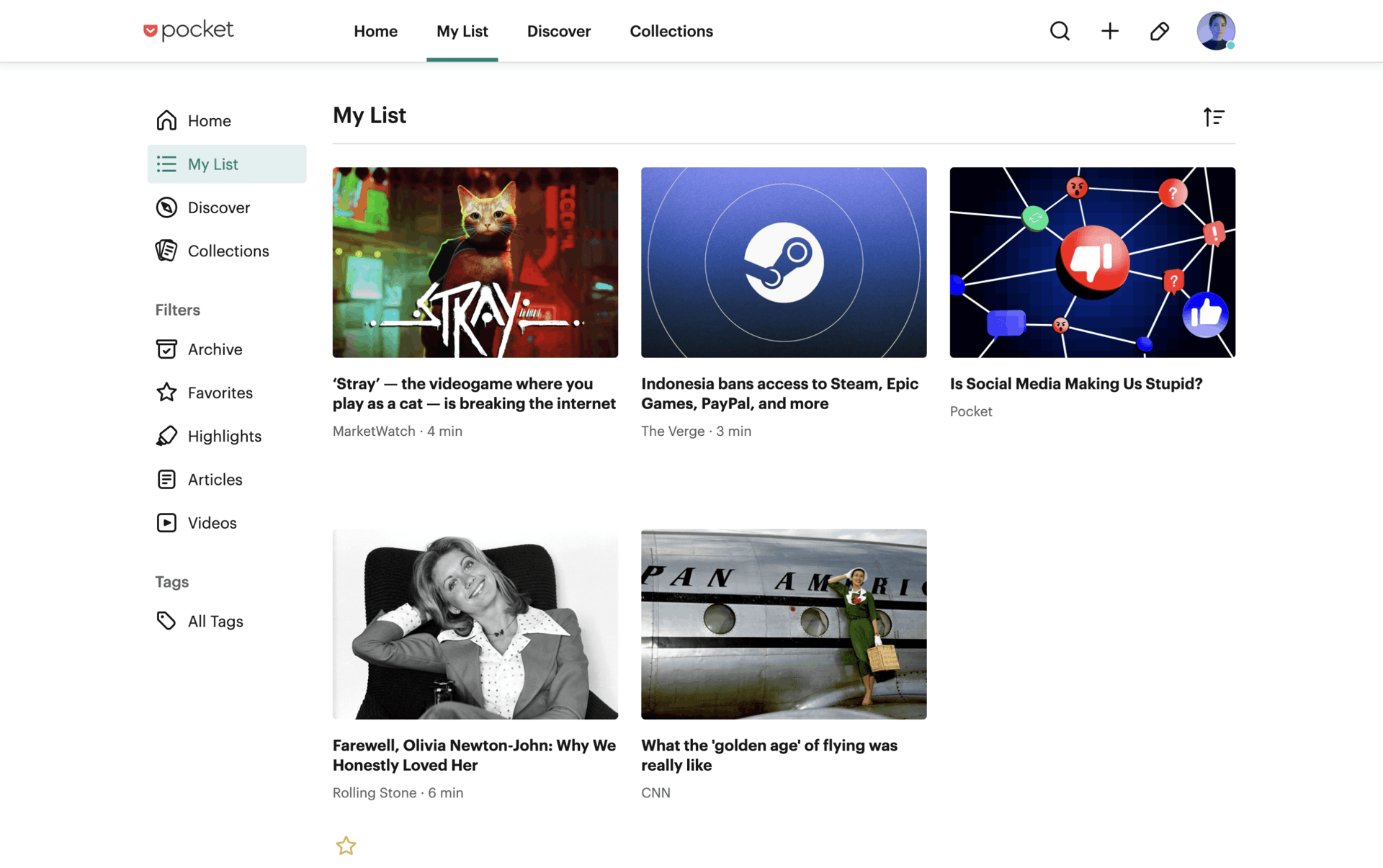This screenshot has width=1383, height=868.
Task: Click the Discover compass icon in sidebar
Action: 166,207
